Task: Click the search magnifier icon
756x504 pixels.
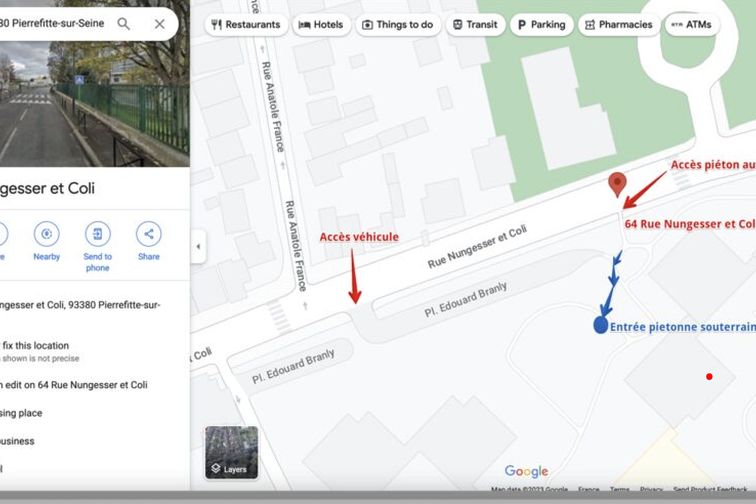Action: tap(124, 24)
